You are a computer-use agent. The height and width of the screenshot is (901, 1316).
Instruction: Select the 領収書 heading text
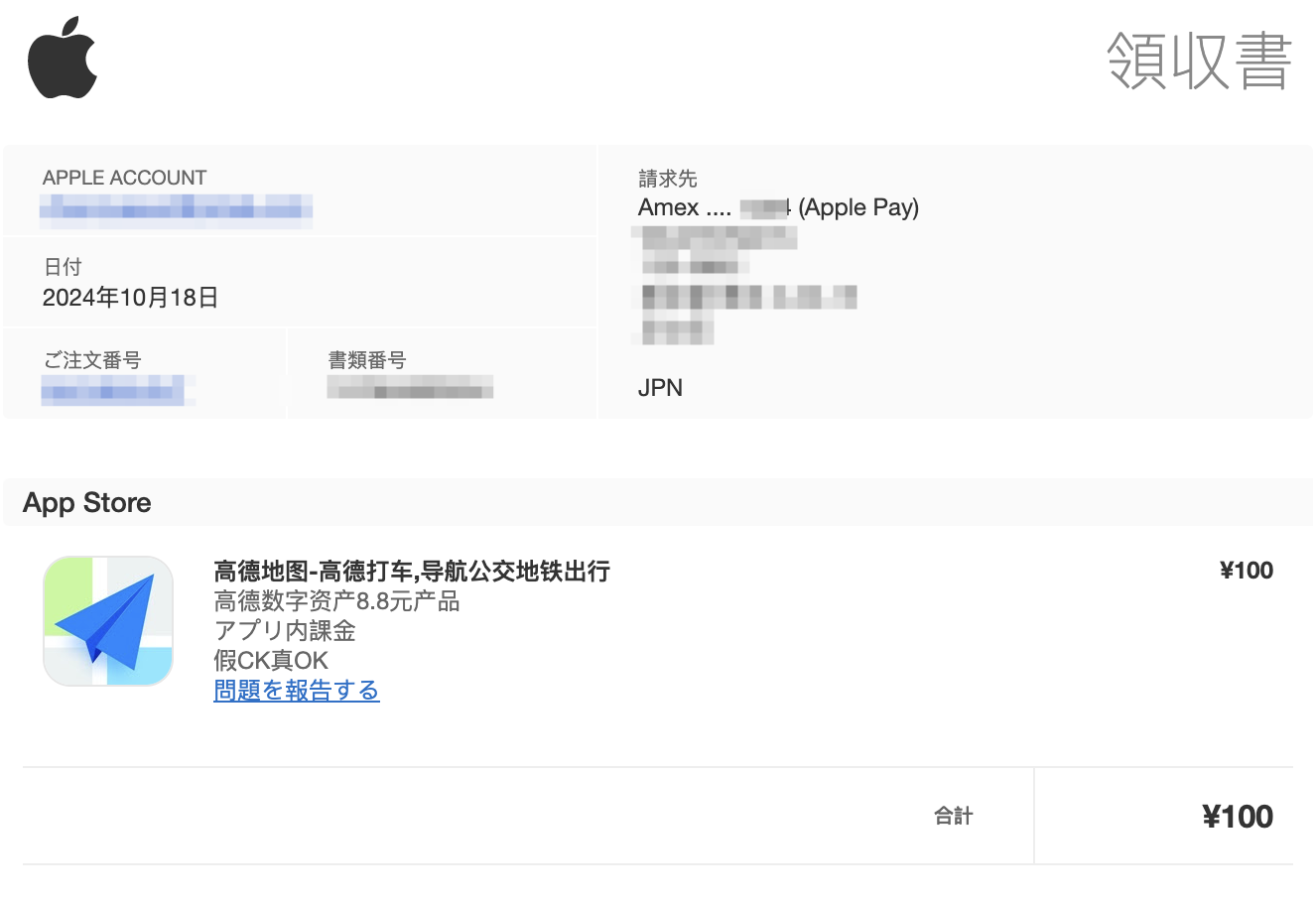click(1199, 61)
